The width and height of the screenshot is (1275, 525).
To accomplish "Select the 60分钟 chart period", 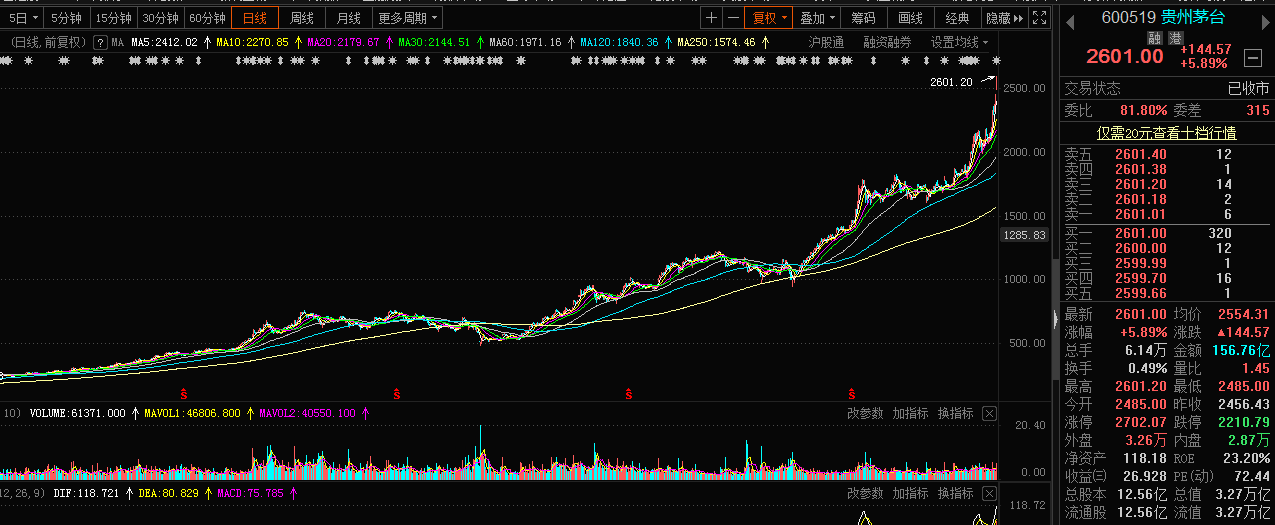I will pos(207,18).
